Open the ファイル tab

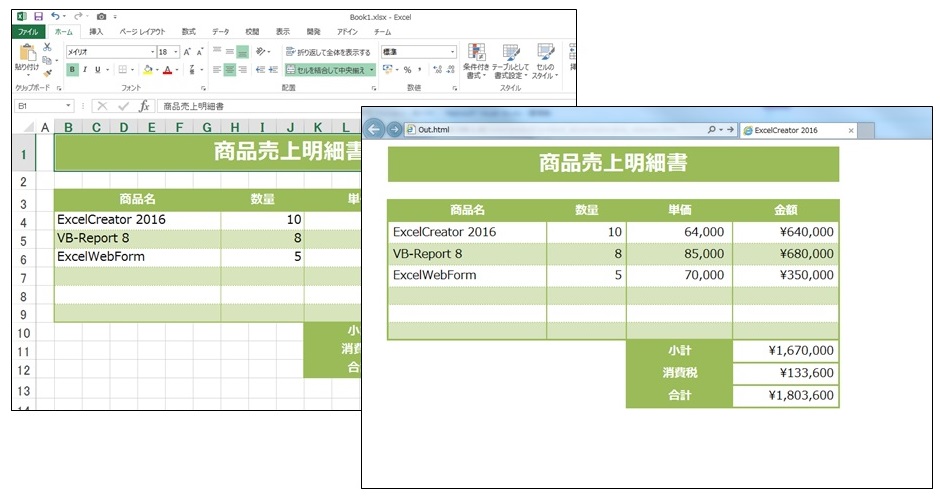(x=28, y=32)
